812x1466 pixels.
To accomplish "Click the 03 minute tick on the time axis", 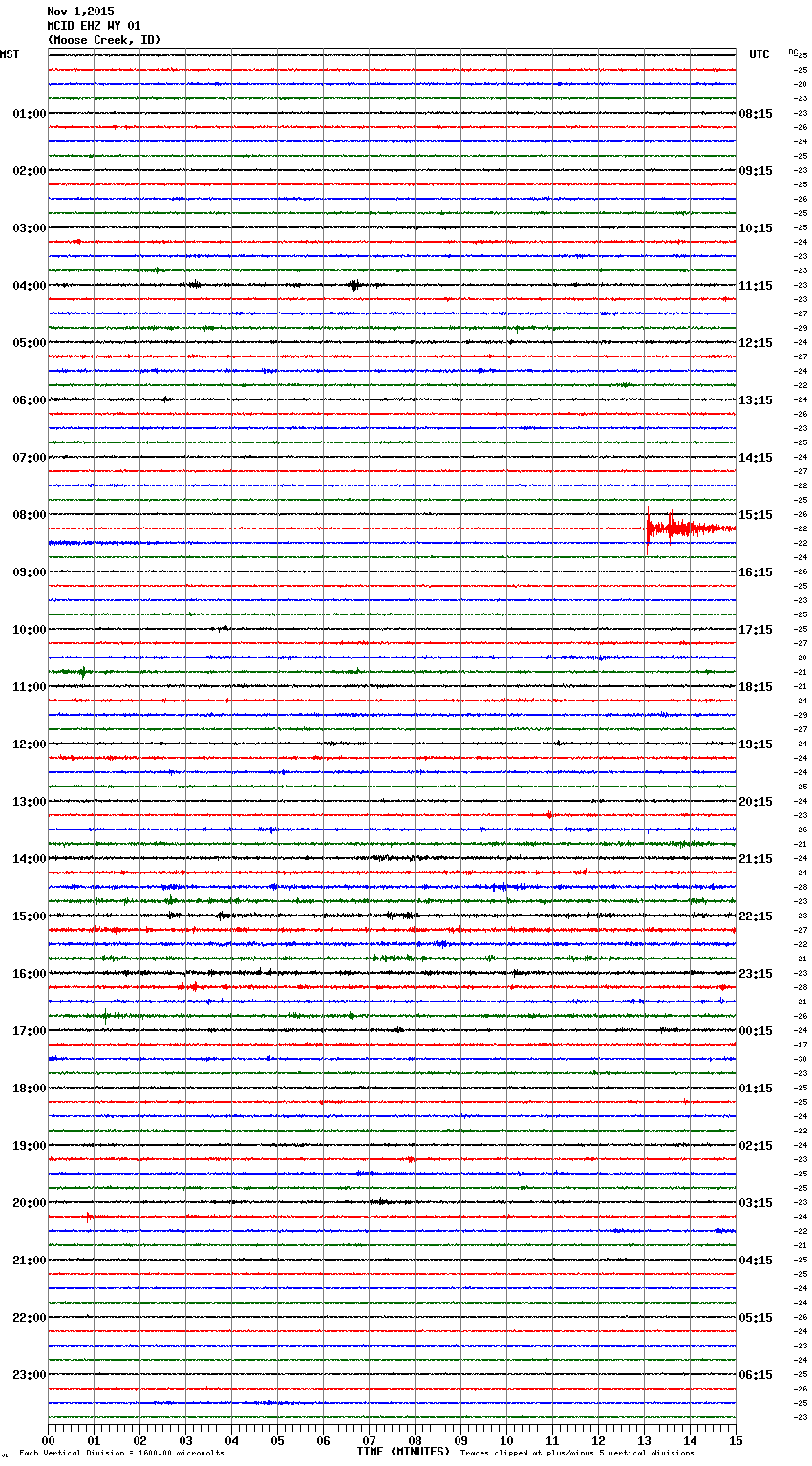I will [185, 1440].
